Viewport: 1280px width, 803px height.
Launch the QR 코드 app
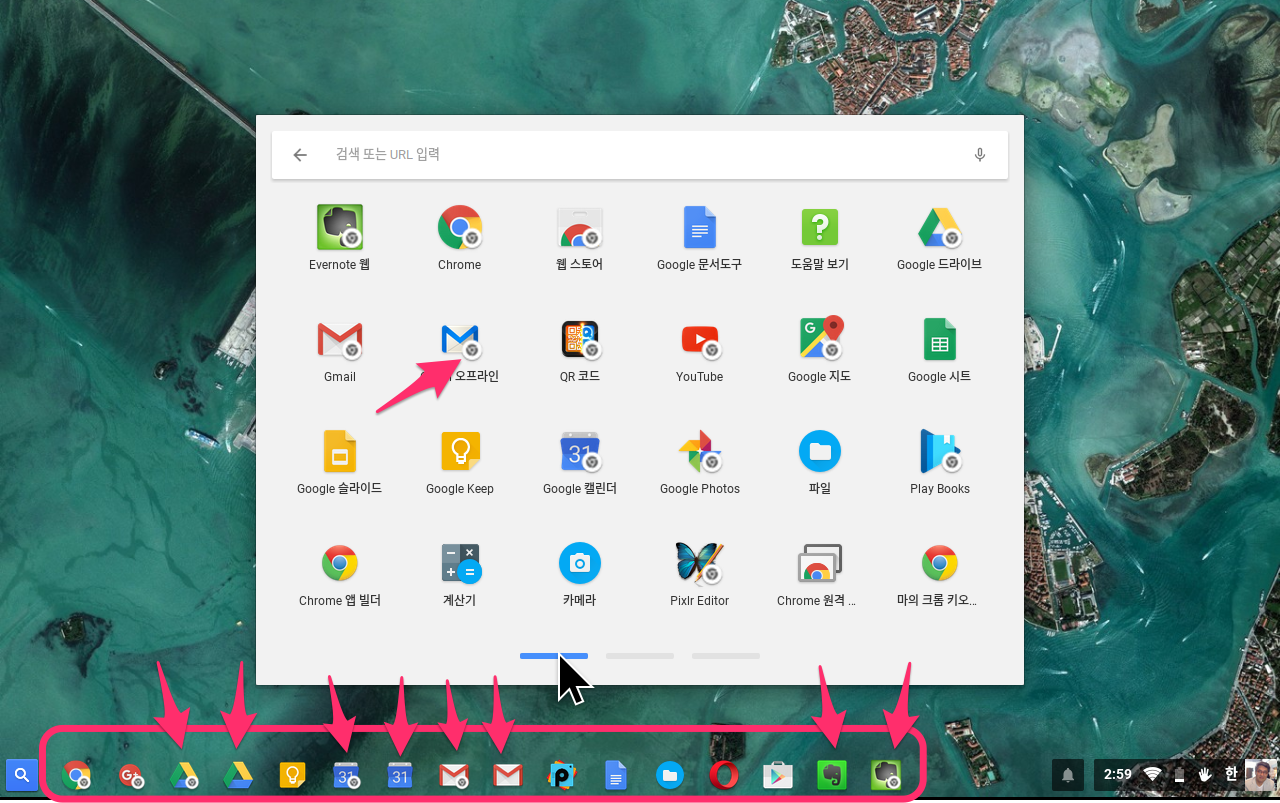(580, 350)
